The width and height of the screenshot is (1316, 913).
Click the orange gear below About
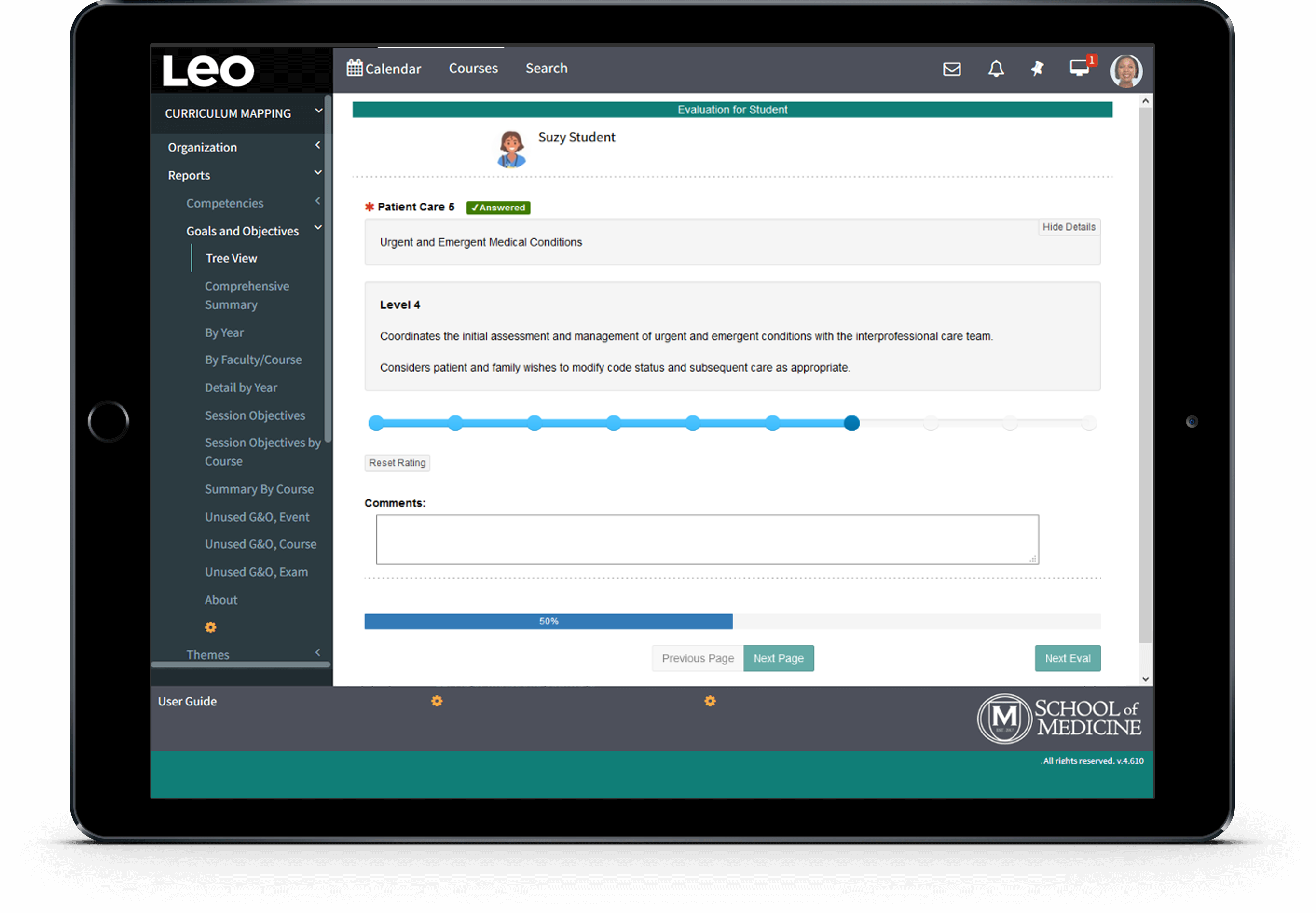point(210,627)
